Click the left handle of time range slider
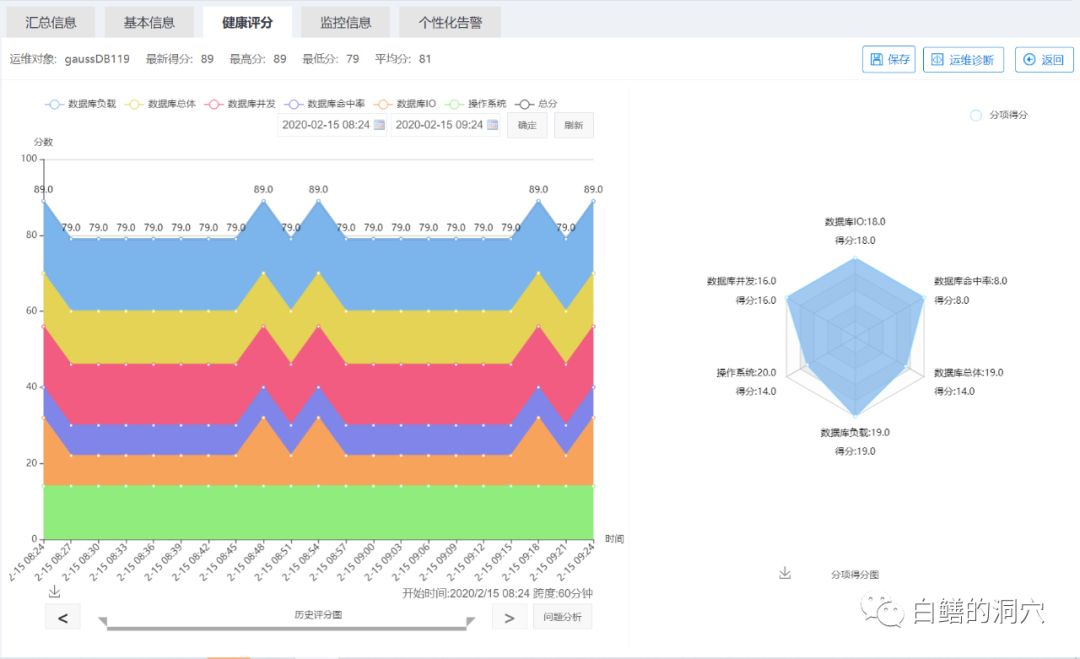This screenshot has height=659, width=1080. click(x=103, y=622)
